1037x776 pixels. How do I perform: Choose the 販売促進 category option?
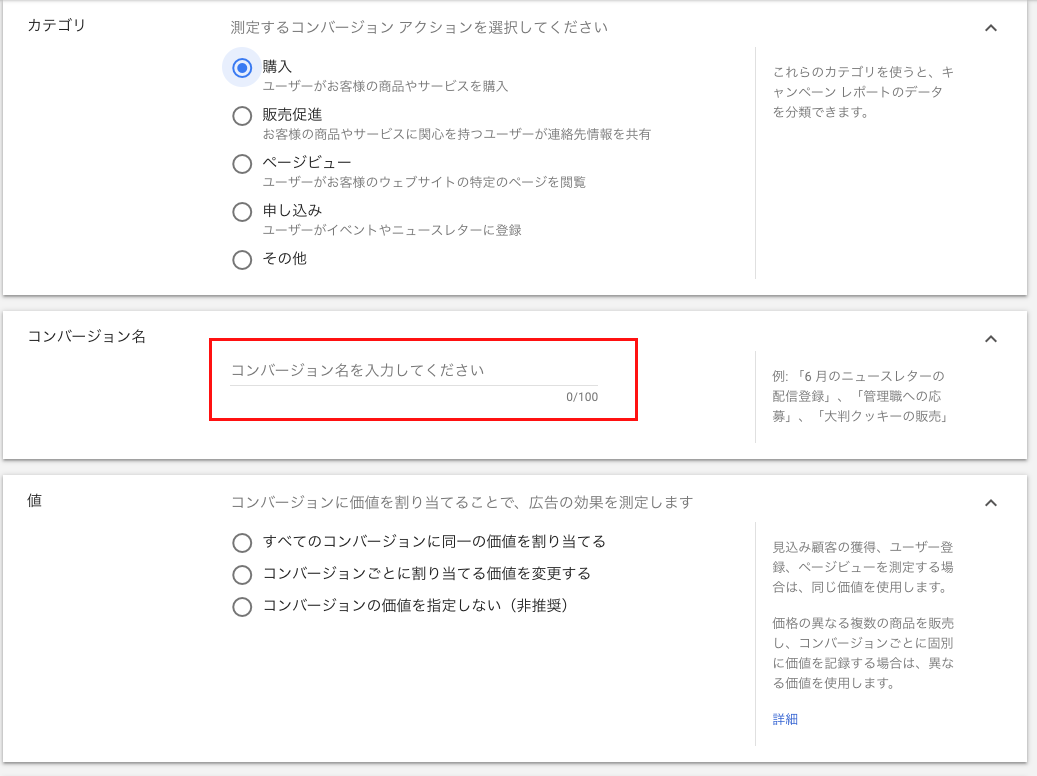pos(241,116)
